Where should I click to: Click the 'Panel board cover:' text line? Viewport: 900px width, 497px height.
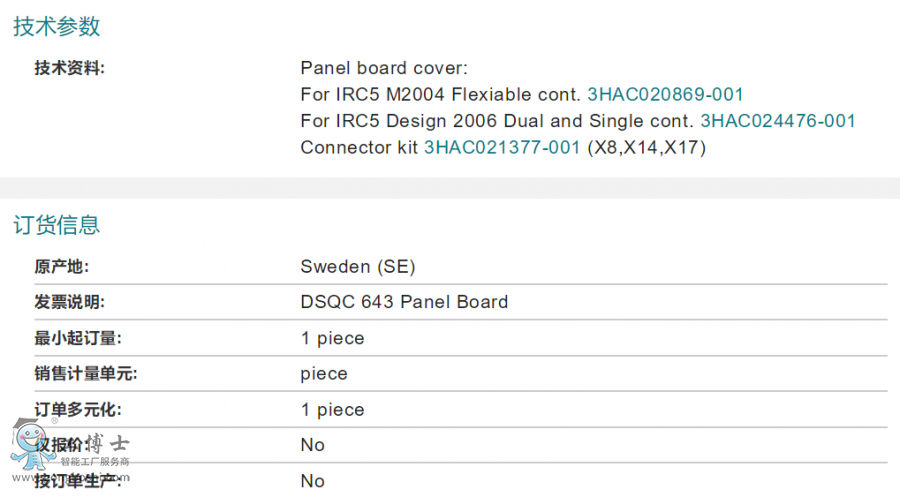pos(384,68)
